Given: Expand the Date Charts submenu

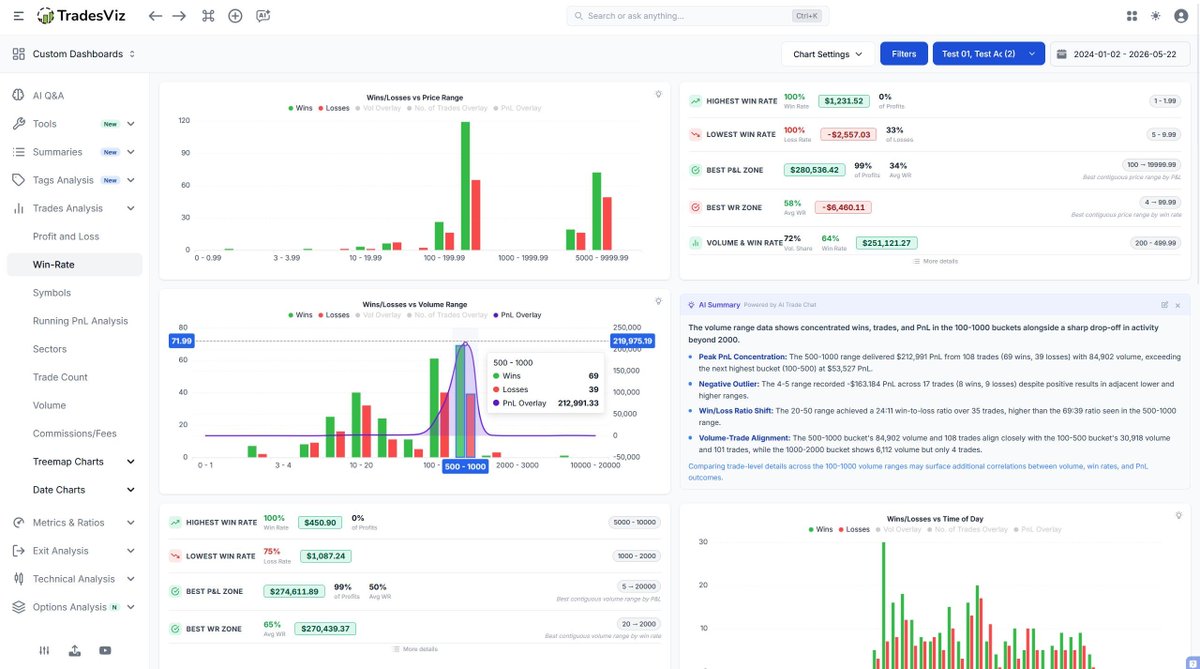Looking at the screenshot, I should (x=131, y=490).
